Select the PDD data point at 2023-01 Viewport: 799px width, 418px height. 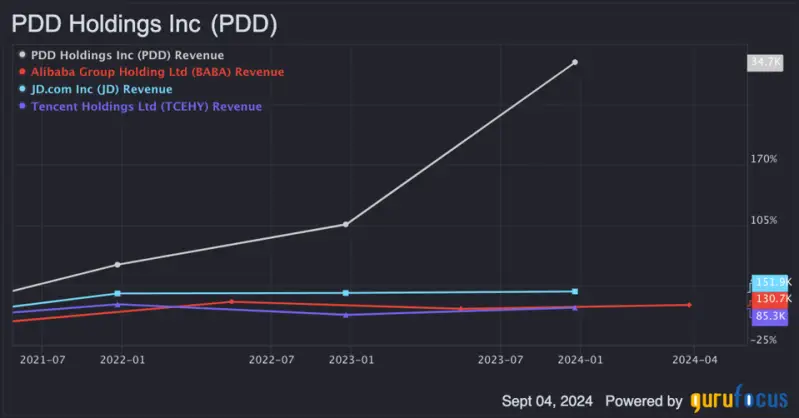tap(345, 224)
